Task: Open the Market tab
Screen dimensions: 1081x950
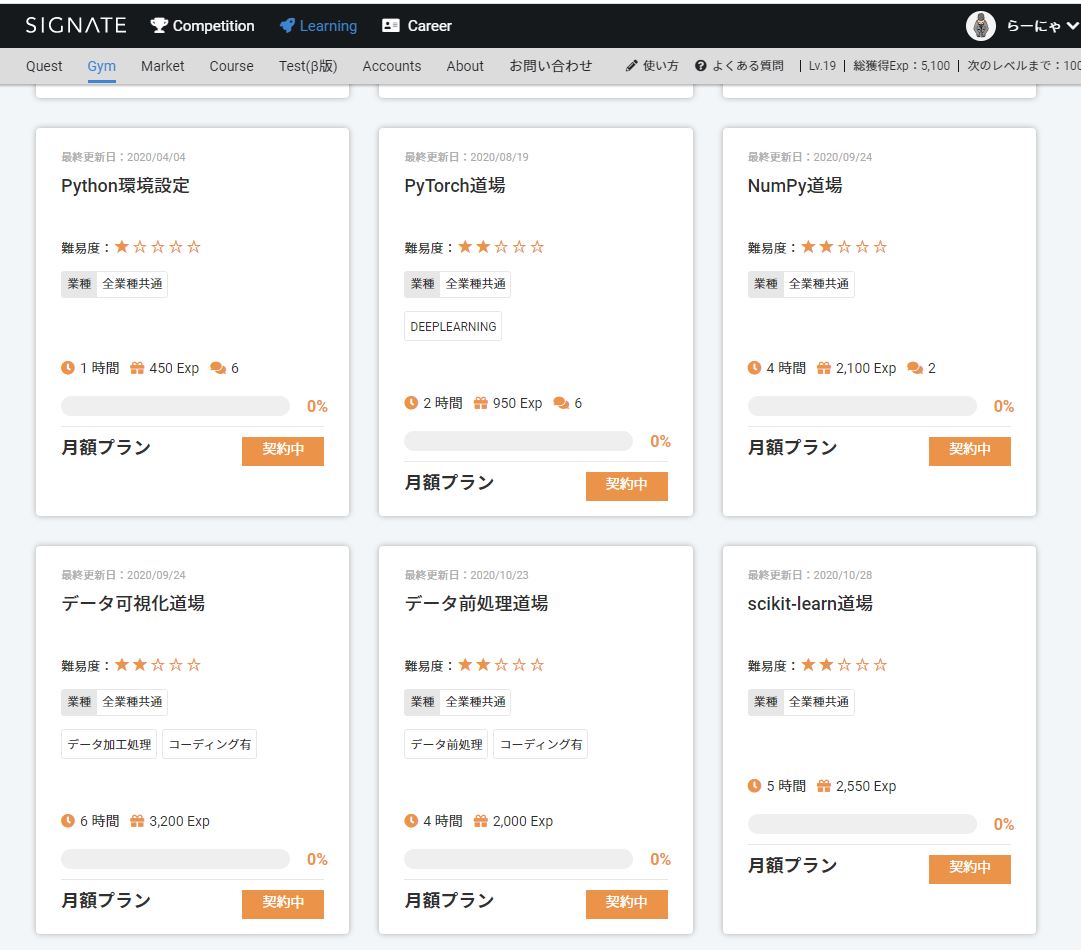Action: (x=162, y=66)
